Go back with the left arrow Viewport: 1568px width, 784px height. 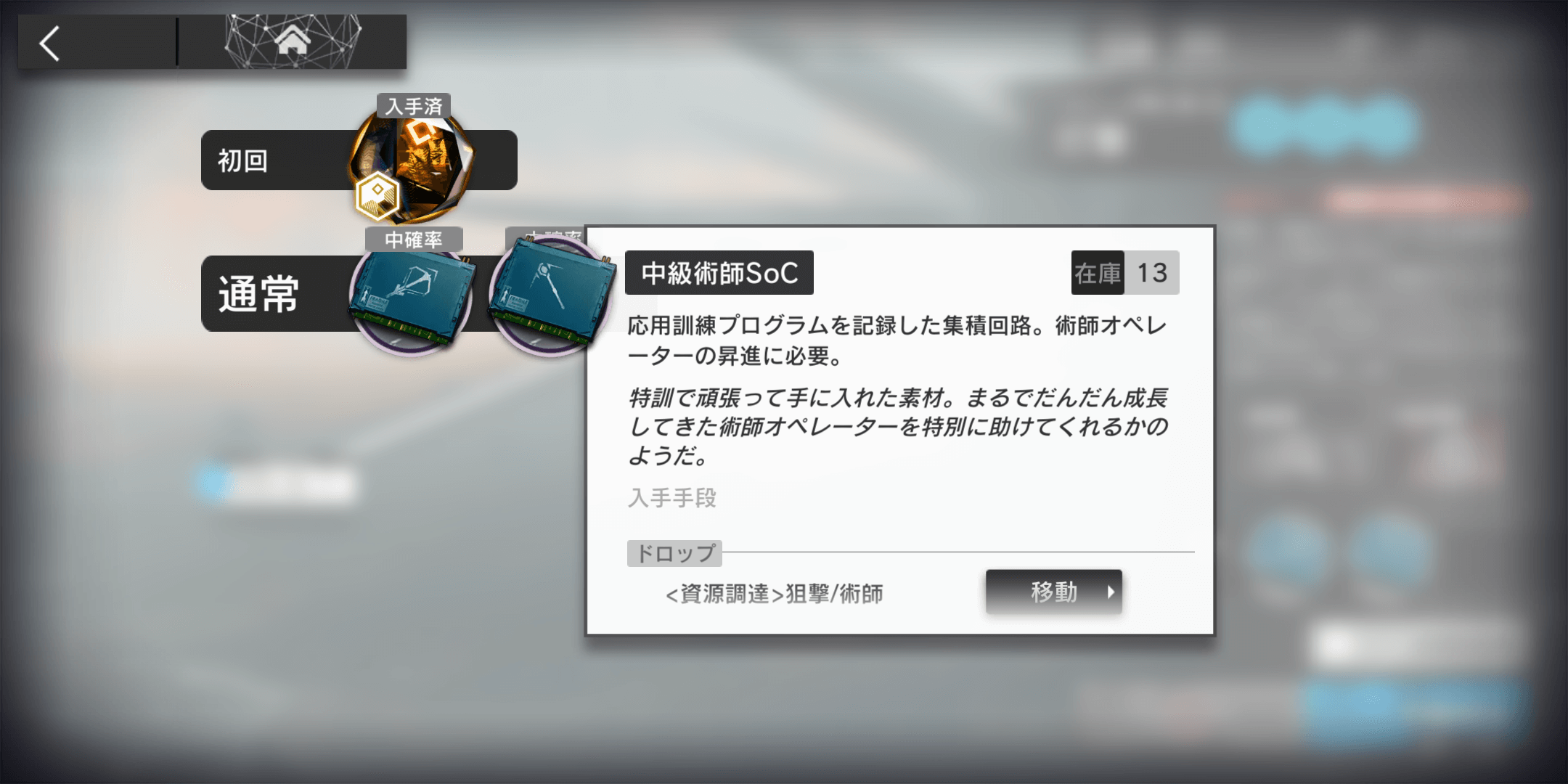click(x=49, y=43)
